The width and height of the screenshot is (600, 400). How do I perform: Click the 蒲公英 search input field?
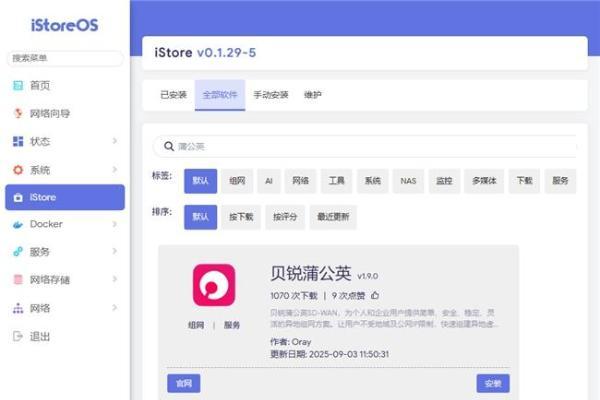click(x=370, y=146)
